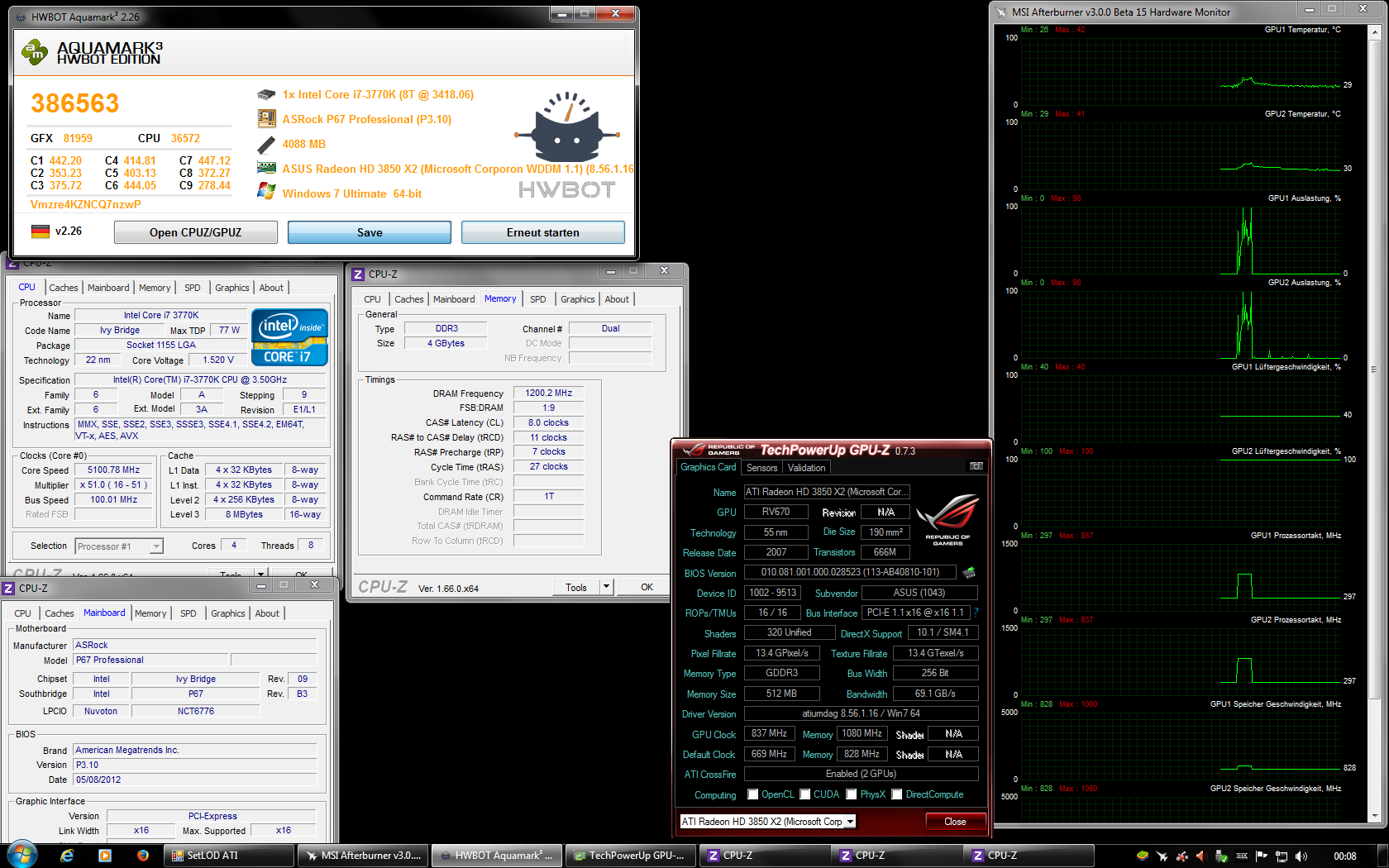Screen dimensions: 1389x868
Task: Switch to the Validation tab in GPU-Z
Action: [x=807, y=468]
